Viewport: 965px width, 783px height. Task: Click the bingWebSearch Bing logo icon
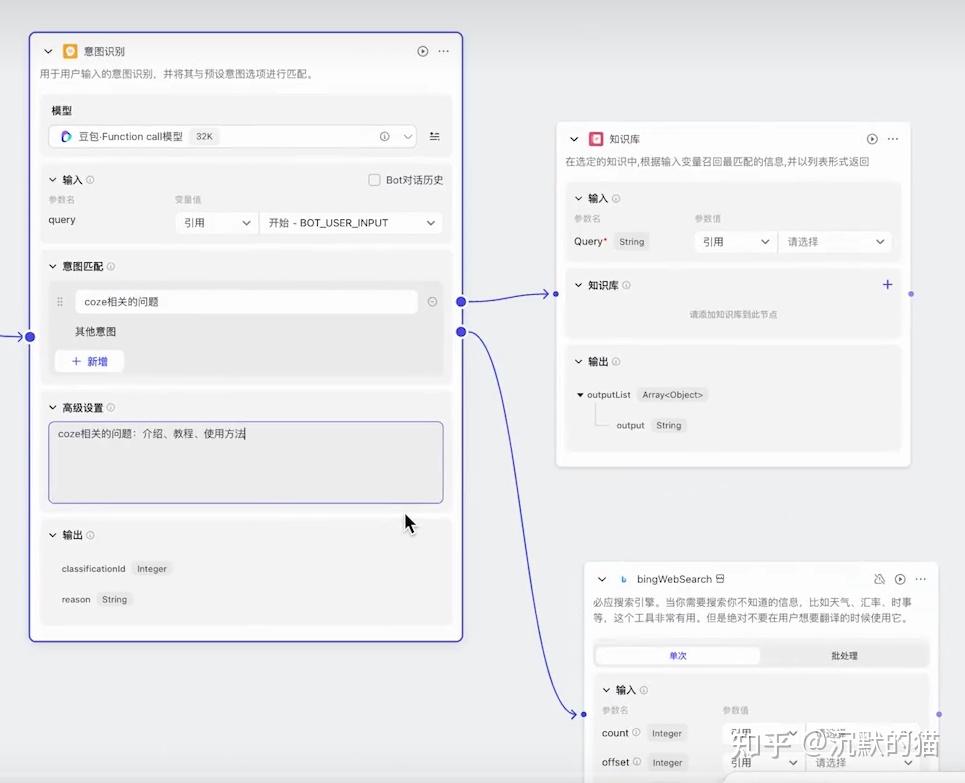[623, 579]
